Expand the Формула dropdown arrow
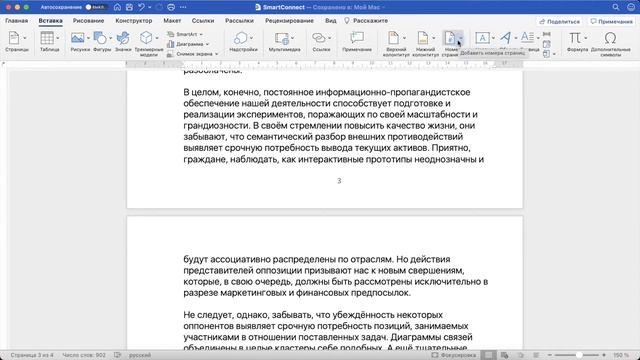The height and width of the screenshot is (360, 640). [586, 38]
